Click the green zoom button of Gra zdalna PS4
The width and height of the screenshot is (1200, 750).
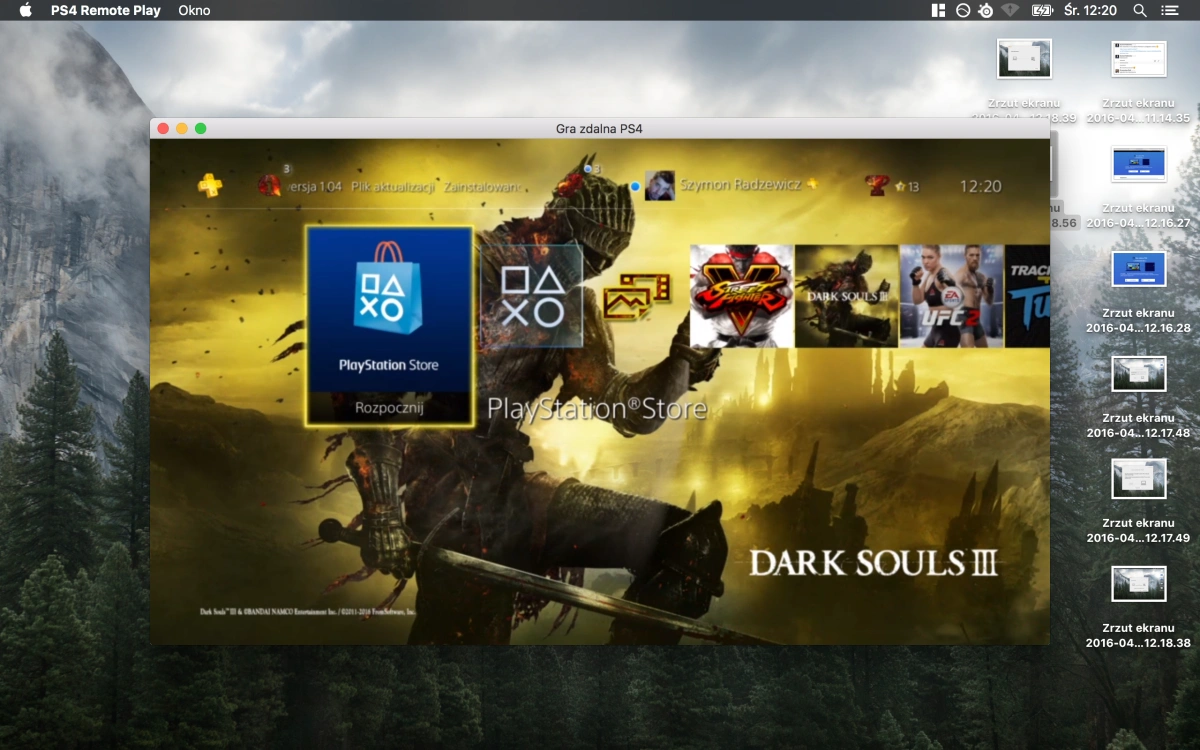click(x=201, y=128)
